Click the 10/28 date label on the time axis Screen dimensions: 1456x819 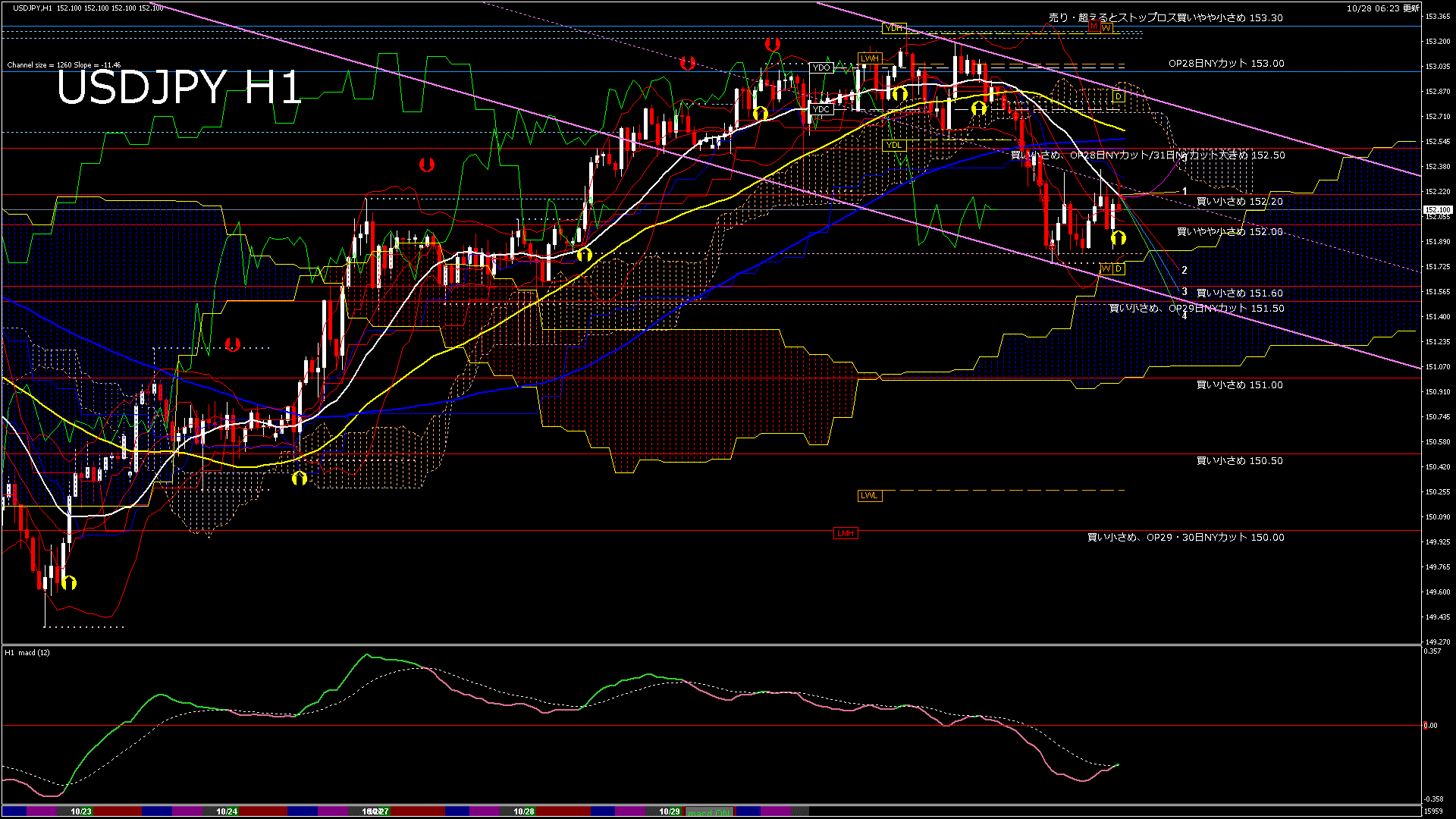tap(522, 811)
